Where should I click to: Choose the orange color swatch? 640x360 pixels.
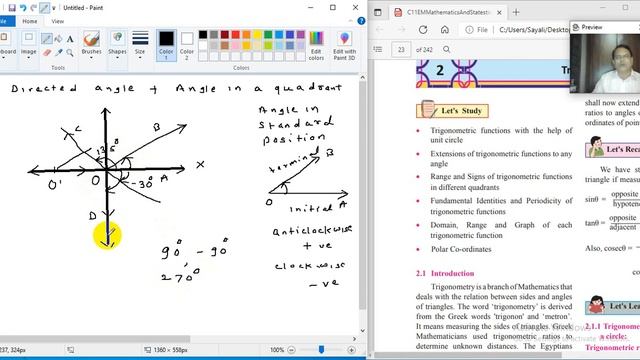(247, 35)
